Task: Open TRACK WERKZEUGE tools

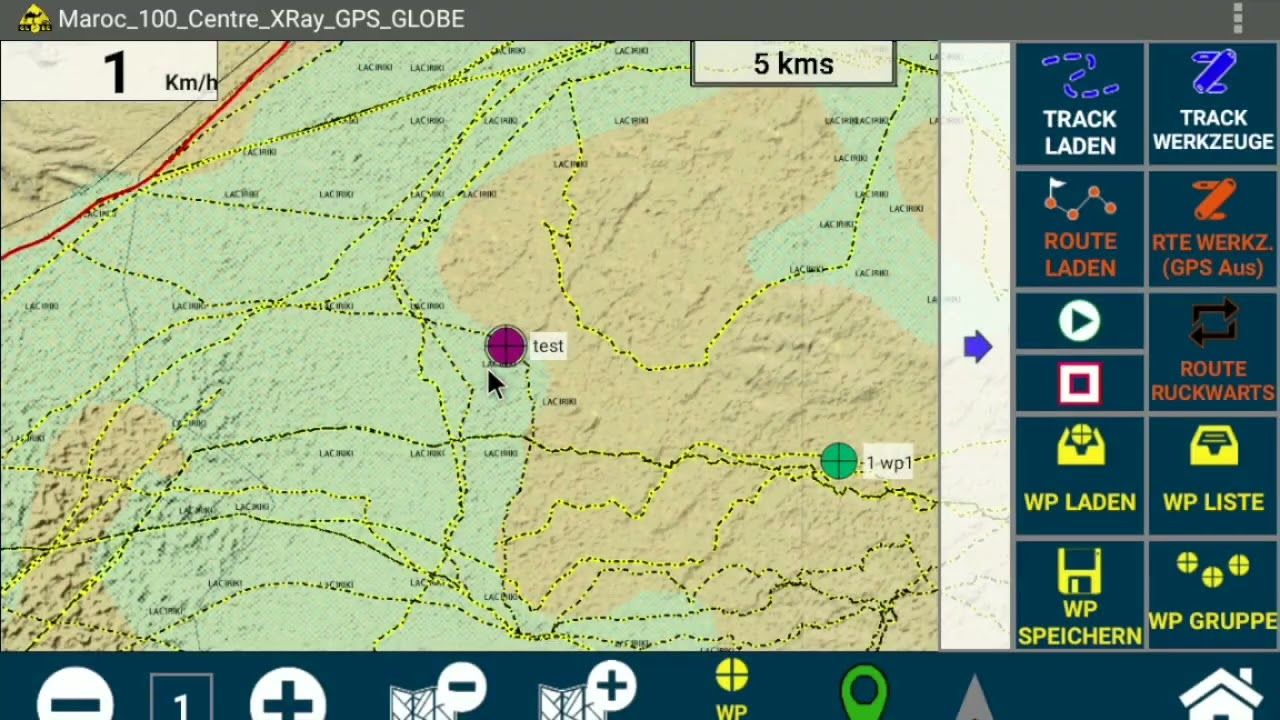Action: (1213, 104)
